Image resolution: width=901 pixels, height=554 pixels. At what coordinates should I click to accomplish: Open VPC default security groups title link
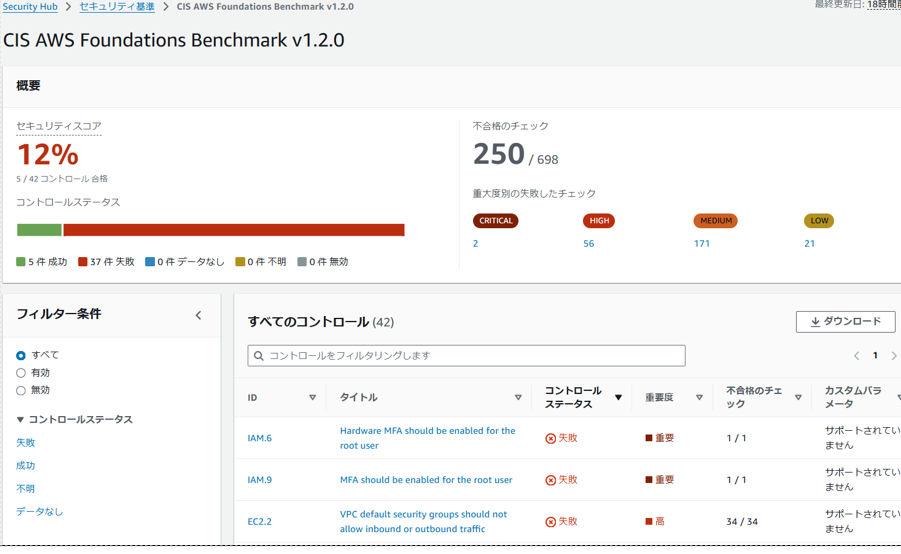point(423,522)
